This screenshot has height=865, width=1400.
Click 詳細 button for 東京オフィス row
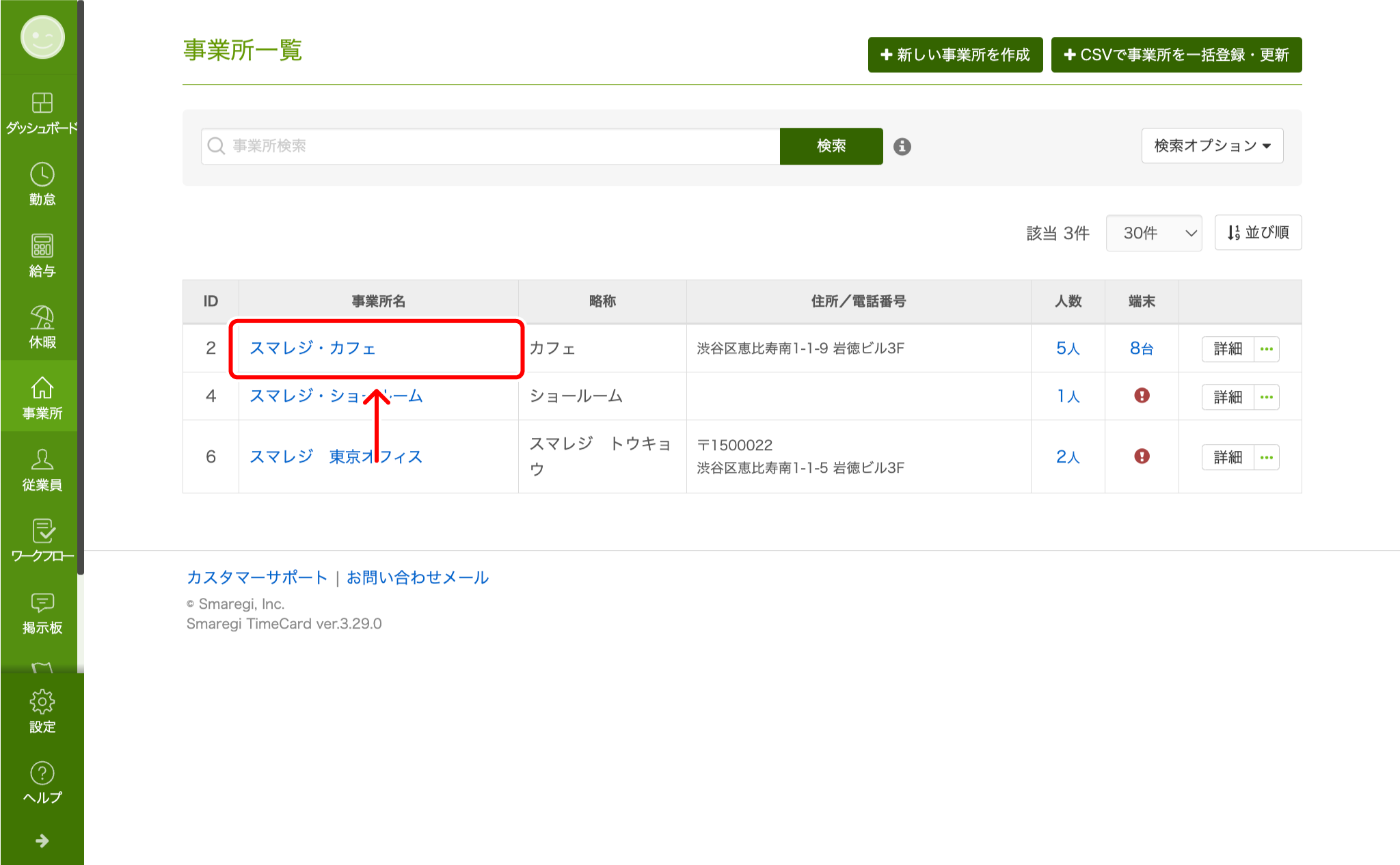click(x=1228, y=457)
